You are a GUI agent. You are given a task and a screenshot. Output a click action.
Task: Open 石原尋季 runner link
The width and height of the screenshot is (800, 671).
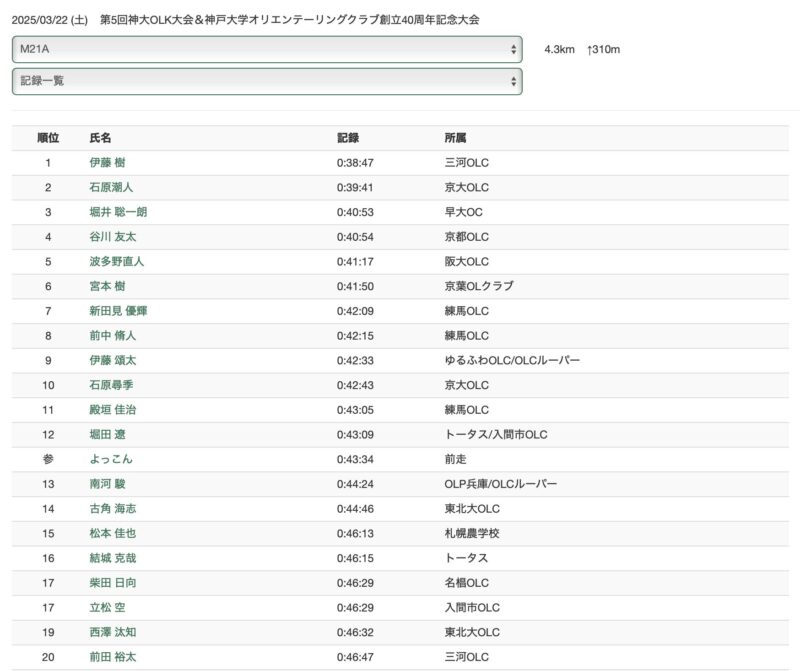click(x=111, y=385)
